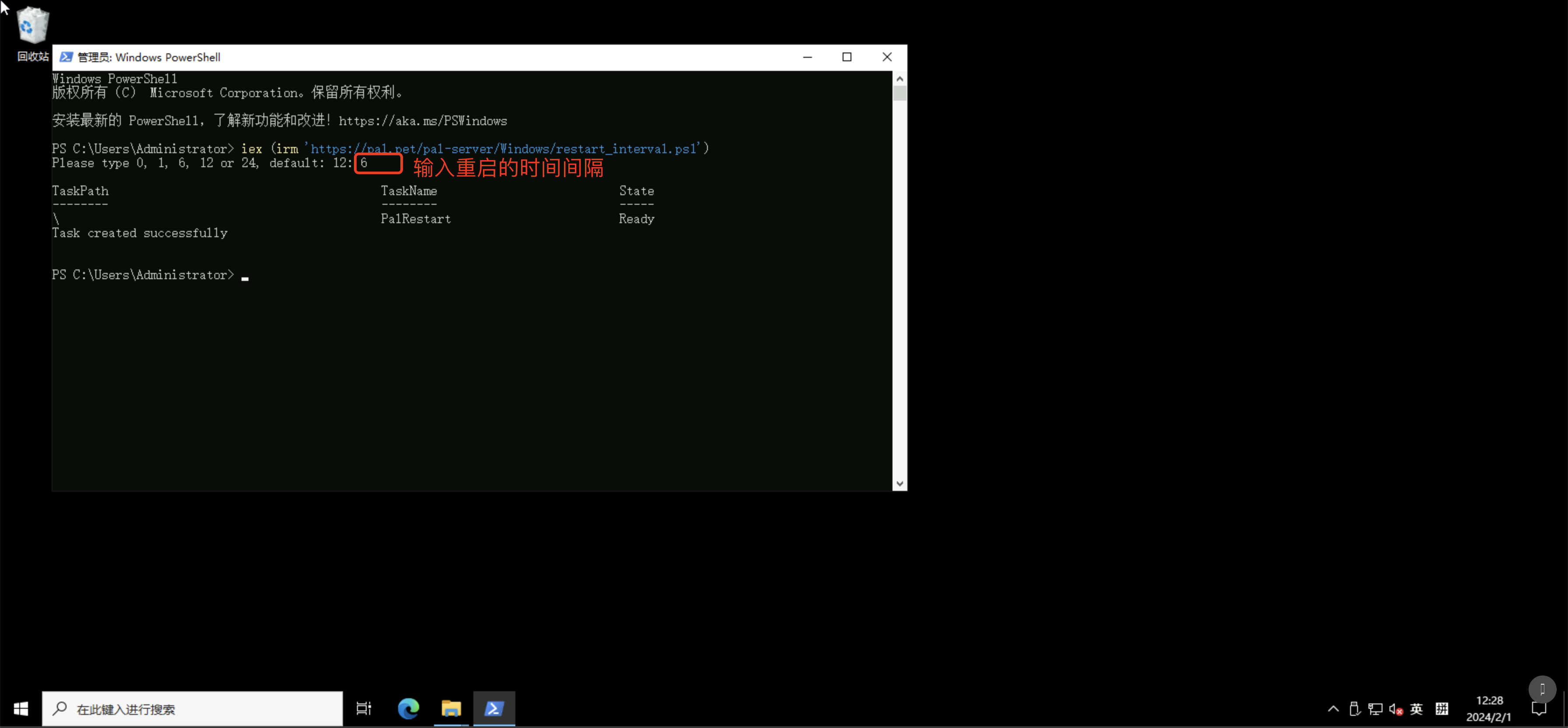Switch to PowerShell taskbar button
1568x728 pixels.
pyautogui.click(x=493, y=708)
